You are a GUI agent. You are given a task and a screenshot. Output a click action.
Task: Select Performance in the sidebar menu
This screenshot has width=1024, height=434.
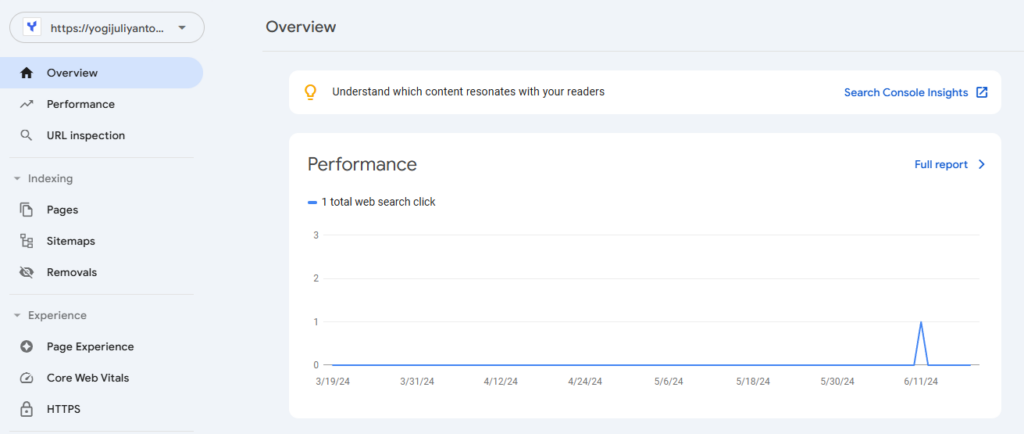coord(80,104)
